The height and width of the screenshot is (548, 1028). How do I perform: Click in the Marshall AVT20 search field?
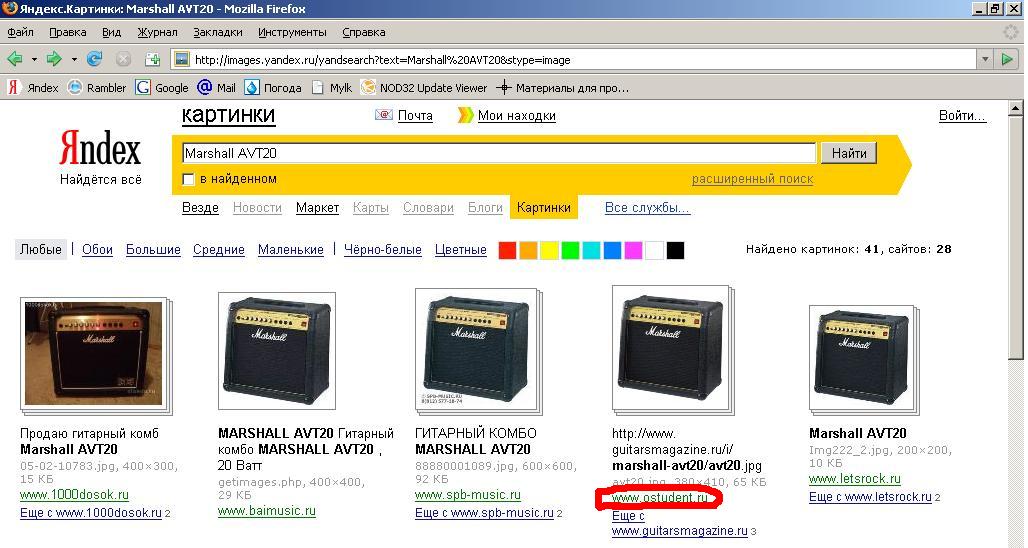(499, 153)
